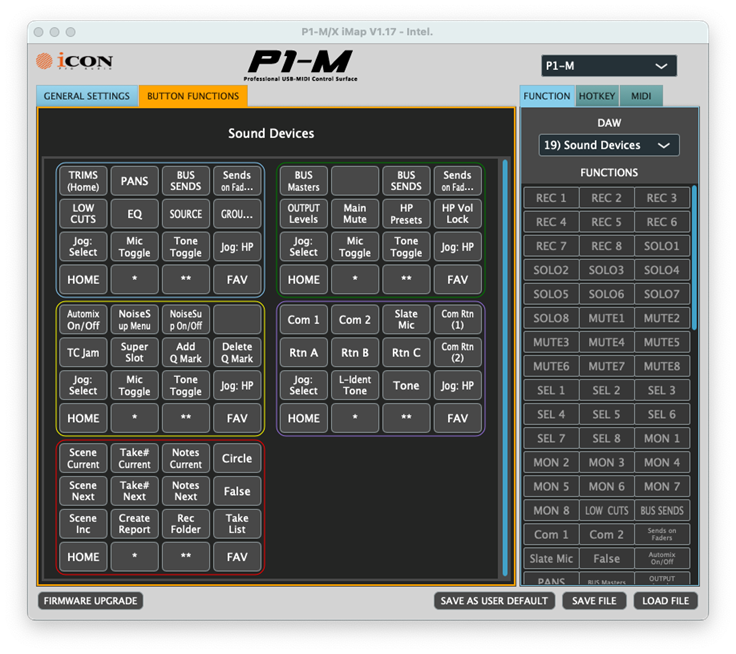736x654 pixels.
Task: Choose SOLO1 in the functions list
Action: pyautogui.click(x=662, y=246)
